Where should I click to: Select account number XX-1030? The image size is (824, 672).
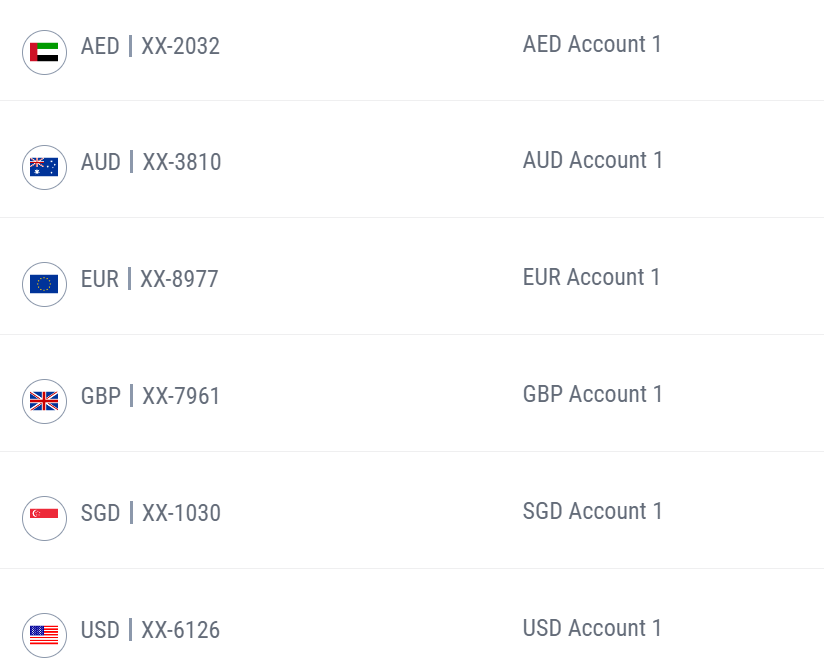click(181, 513)
